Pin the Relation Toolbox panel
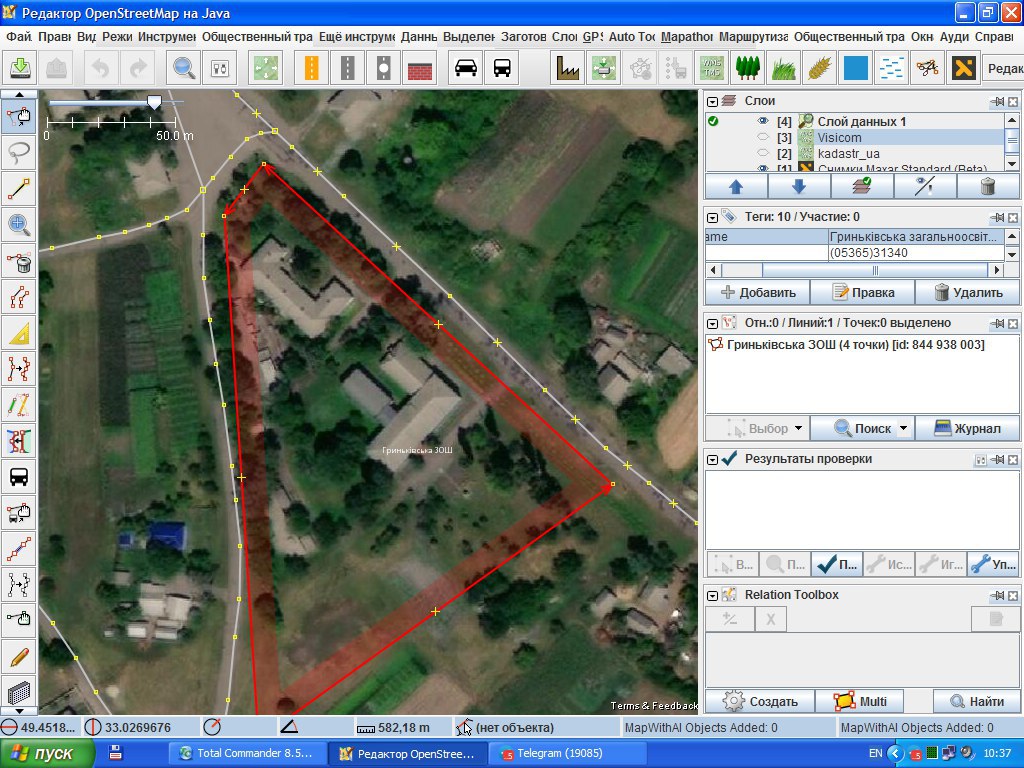The width and height of the screenshot is (1024, 768). [997, 596]
